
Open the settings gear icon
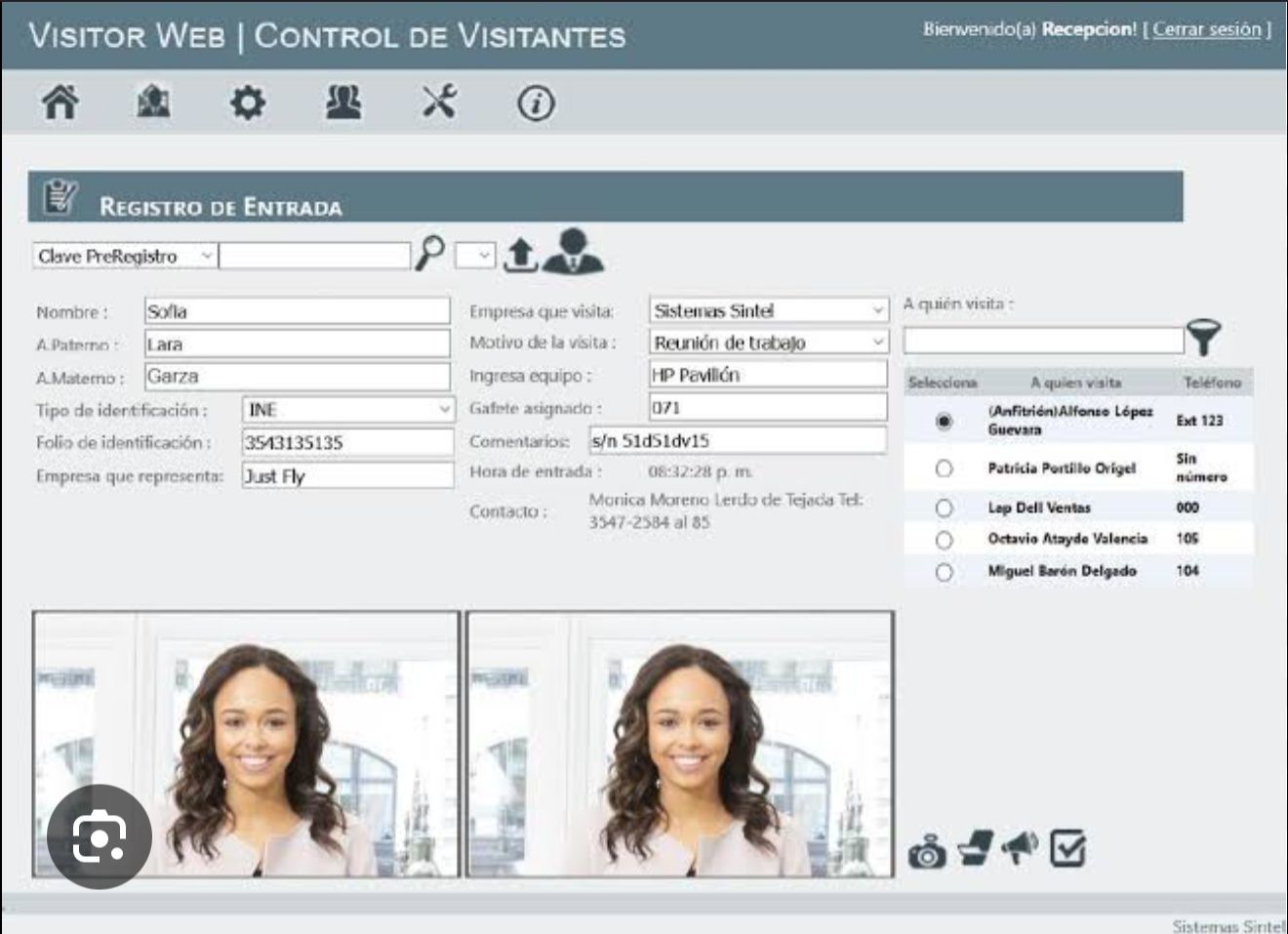coord(247,102)
